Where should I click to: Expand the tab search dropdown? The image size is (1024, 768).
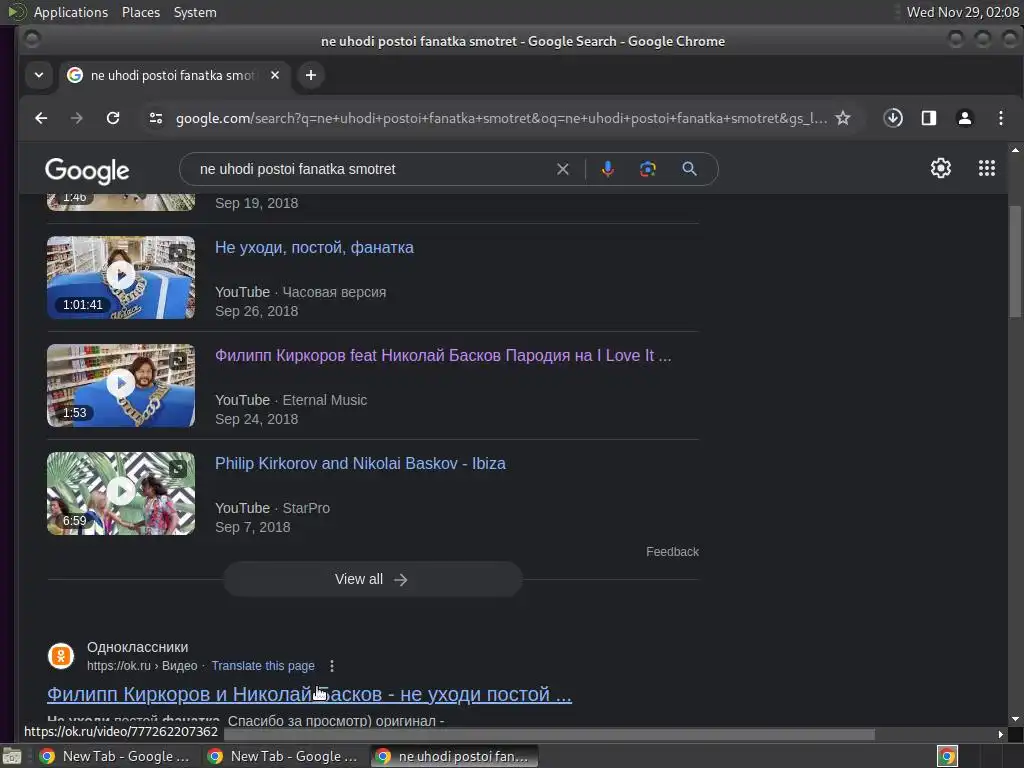point(39,75)
